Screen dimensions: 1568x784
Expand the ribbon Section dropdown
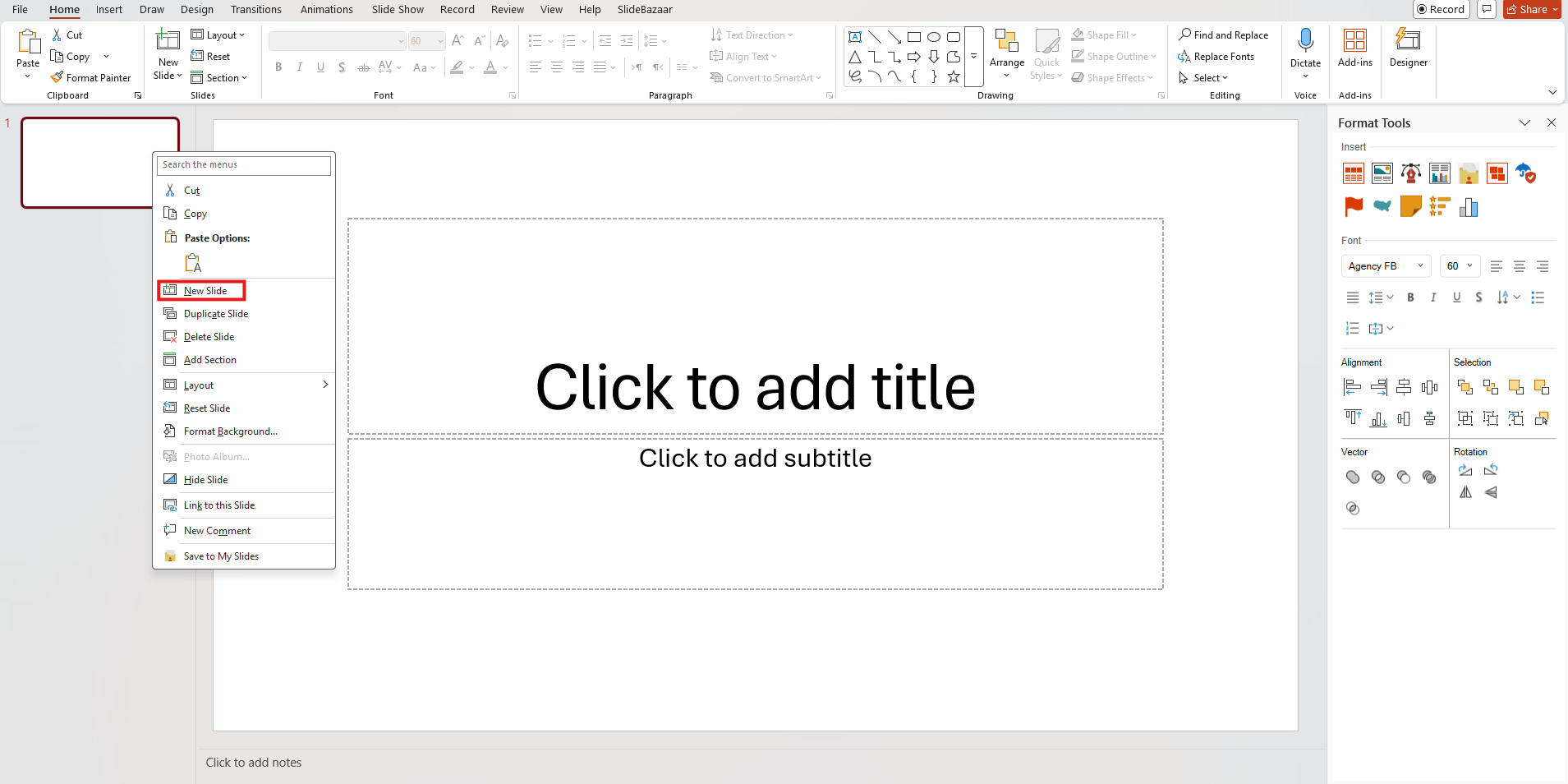point(218,78)
